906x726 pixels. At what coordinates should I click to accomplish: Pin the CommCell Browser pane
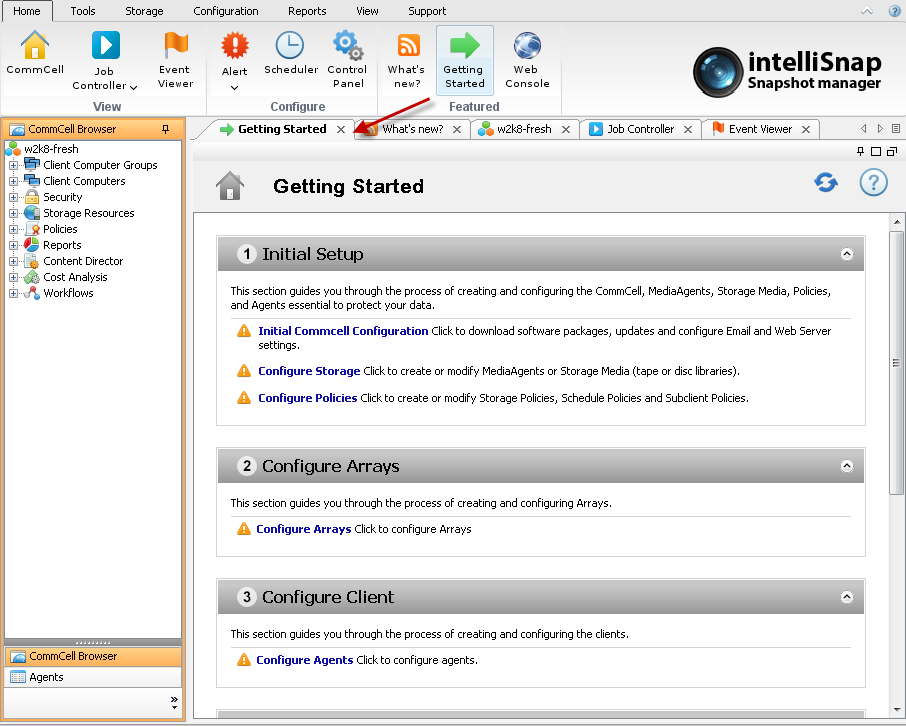pyautogui.click(x=166, y=130)
